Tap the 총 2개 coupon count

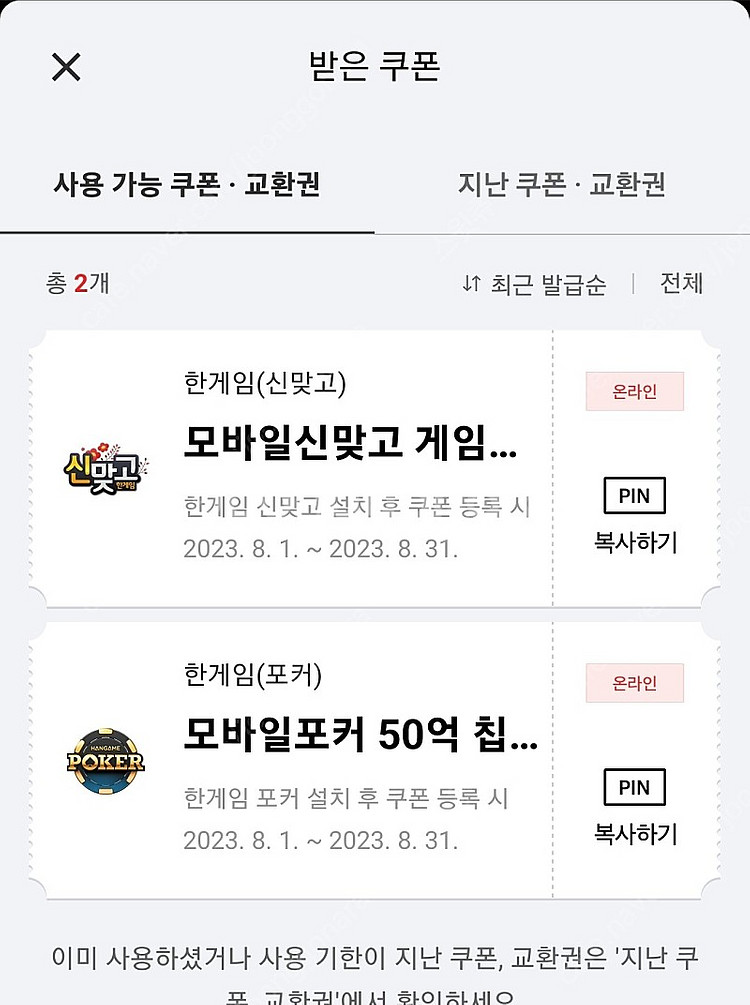(77, 284)
